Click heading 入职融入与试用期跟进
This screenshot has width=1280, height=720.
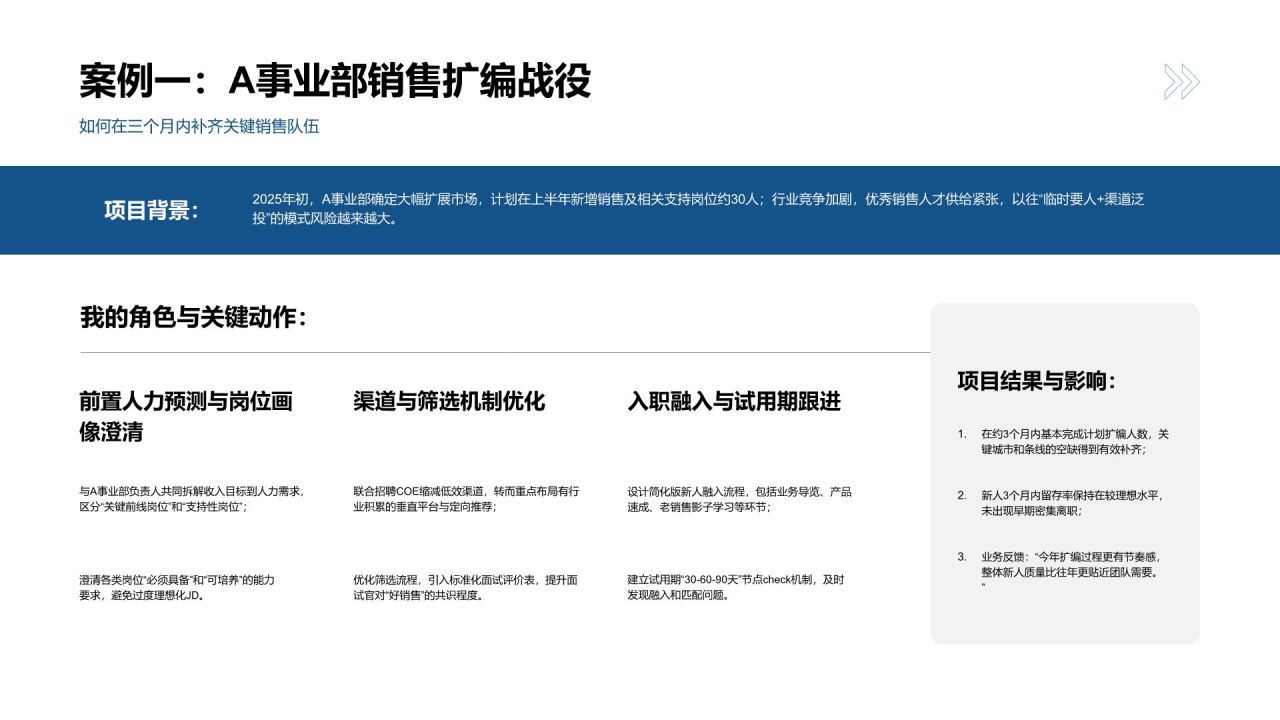coord(734,401)
